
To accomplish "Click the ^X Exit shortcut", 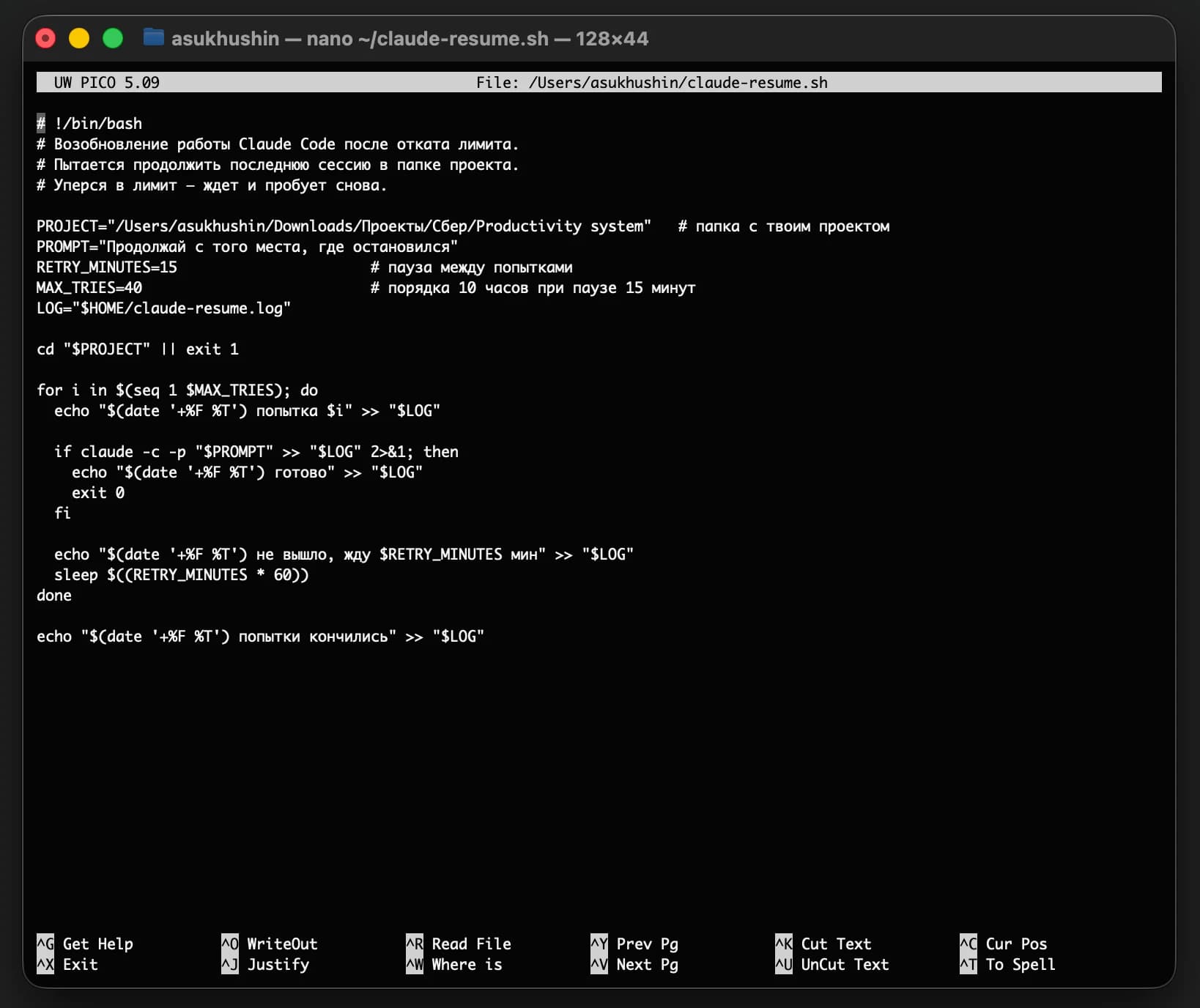I will pos(67,964).
